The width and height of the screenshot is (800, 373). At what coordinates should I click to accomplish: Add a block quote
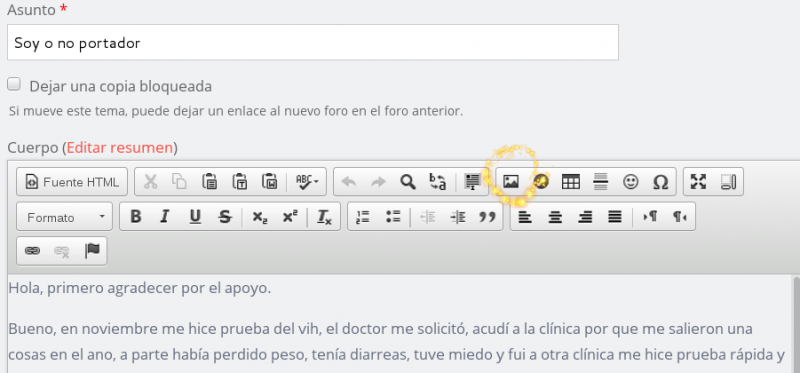click(488, 217)
